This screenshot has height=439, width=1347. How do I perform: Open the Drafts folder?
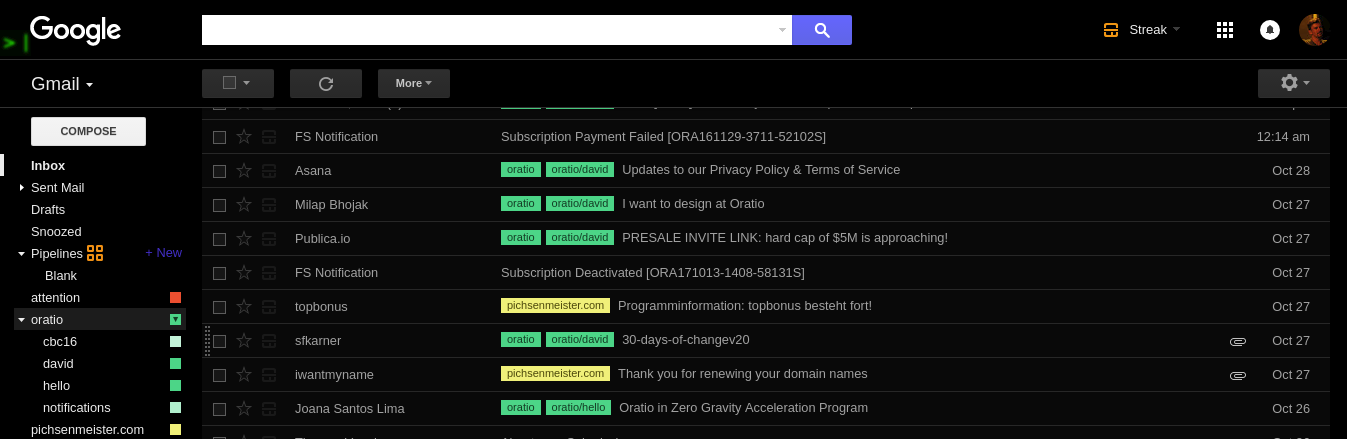[x=48, y=210]
